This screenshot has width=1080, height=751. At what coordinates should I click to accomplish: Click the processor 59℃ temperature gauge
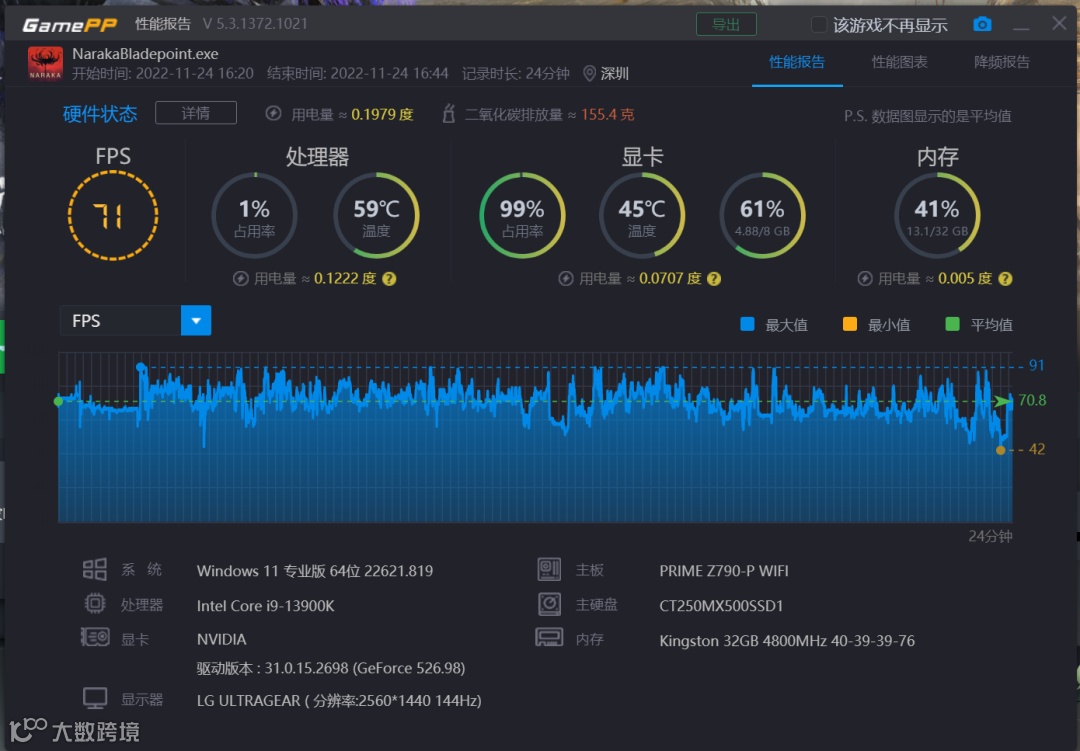(x=376, y=216)
